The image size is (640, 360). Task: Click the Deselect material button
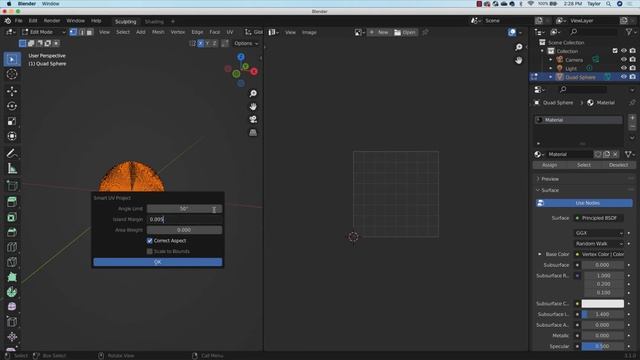coord(618,165)
